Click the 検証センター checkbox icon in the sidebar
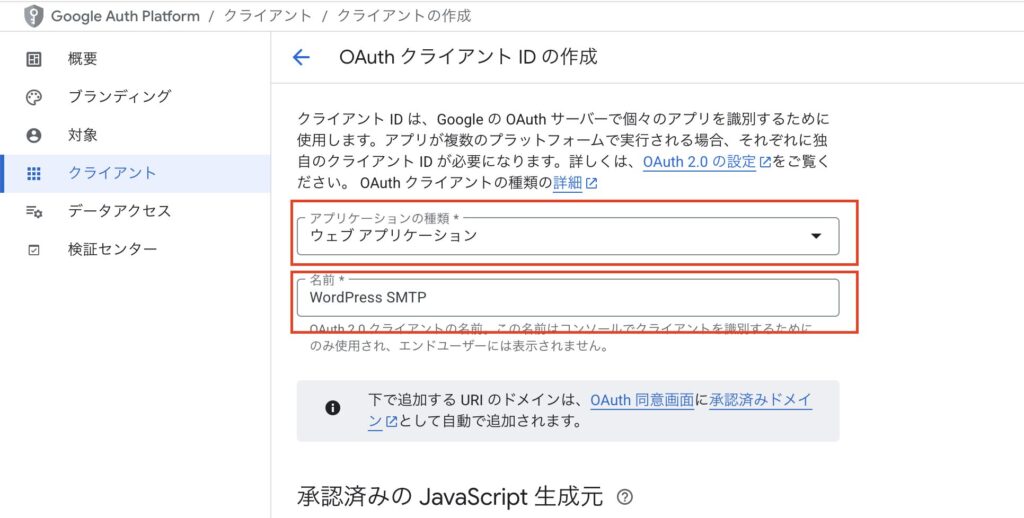Screen dimensions: 1024x518 tap(33, 250)
